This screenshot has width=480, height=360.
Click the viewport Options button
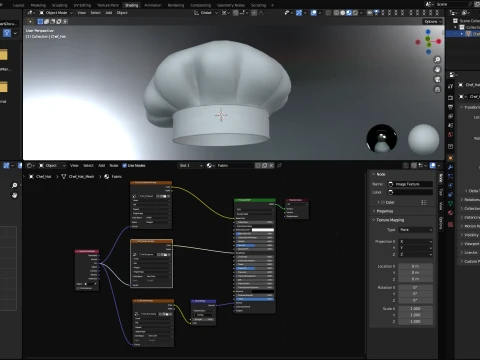pyautogui.click(x=433, y=21)
